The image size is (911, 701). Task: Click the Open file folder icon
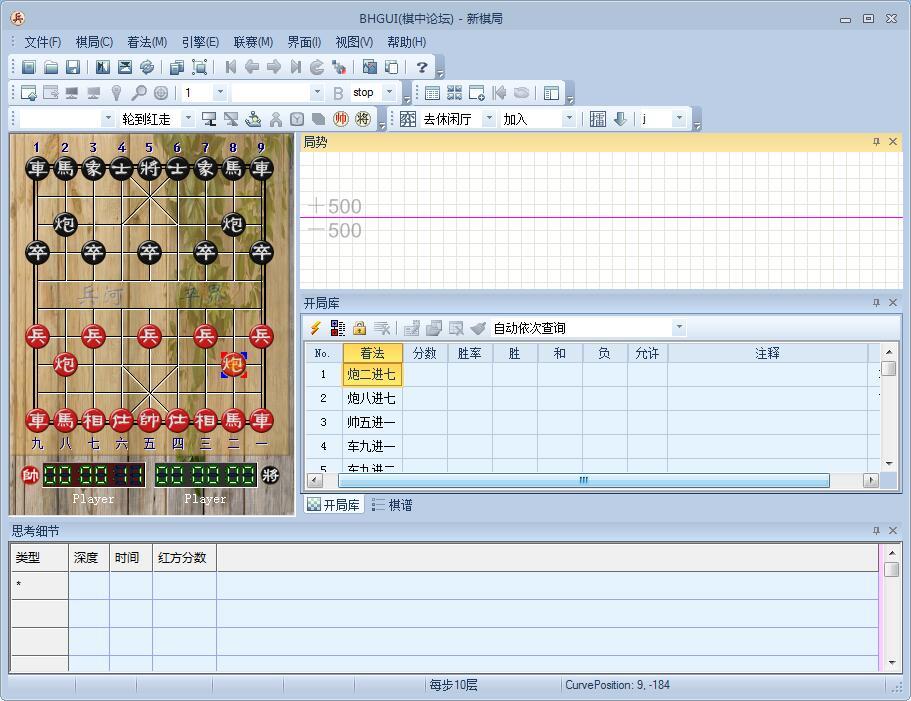[51, 67]
